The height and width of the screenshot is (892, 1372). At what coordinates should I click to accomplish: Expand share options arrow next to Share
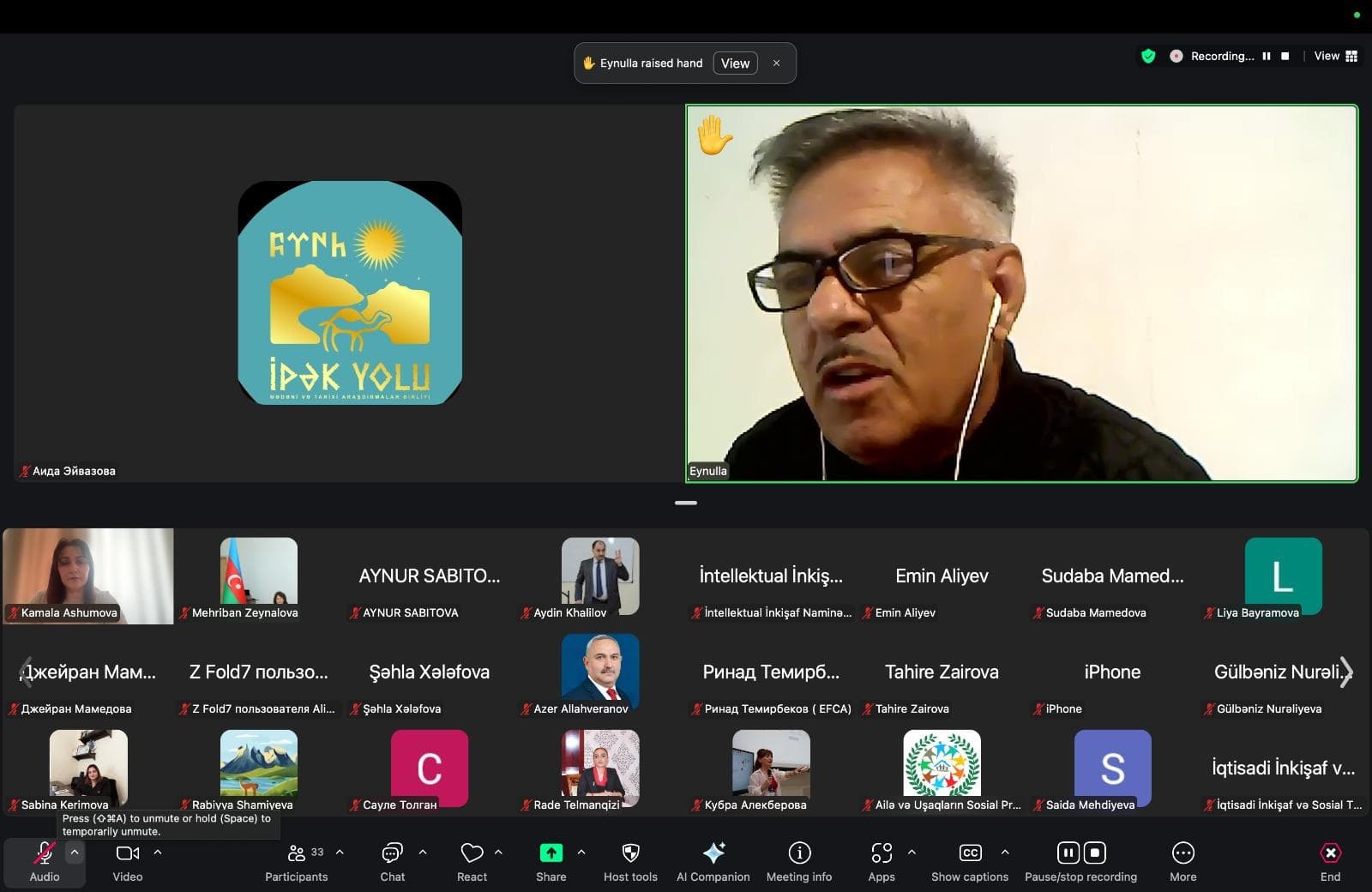[x=581, y=853]
